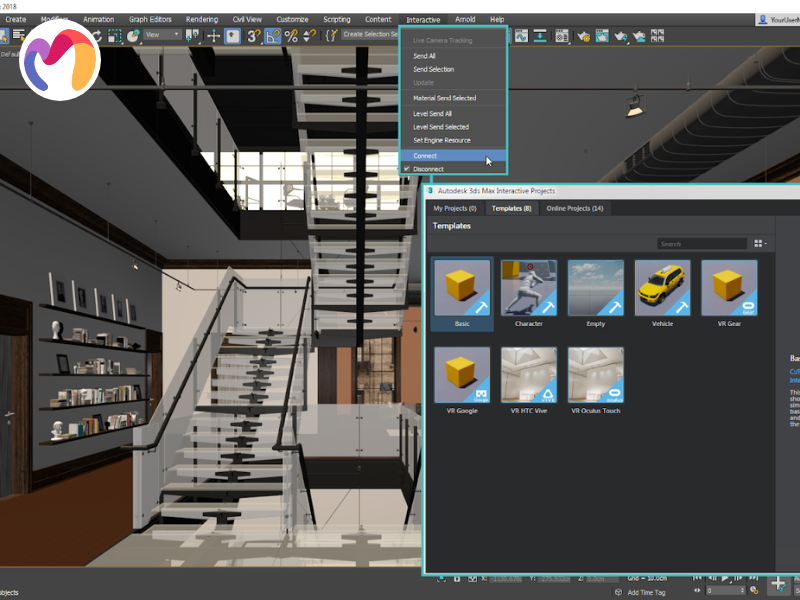The height and width of the screenshot is (600, 800).
Task: Click the Send All menu entry
Action: click(x=424, y=56)
